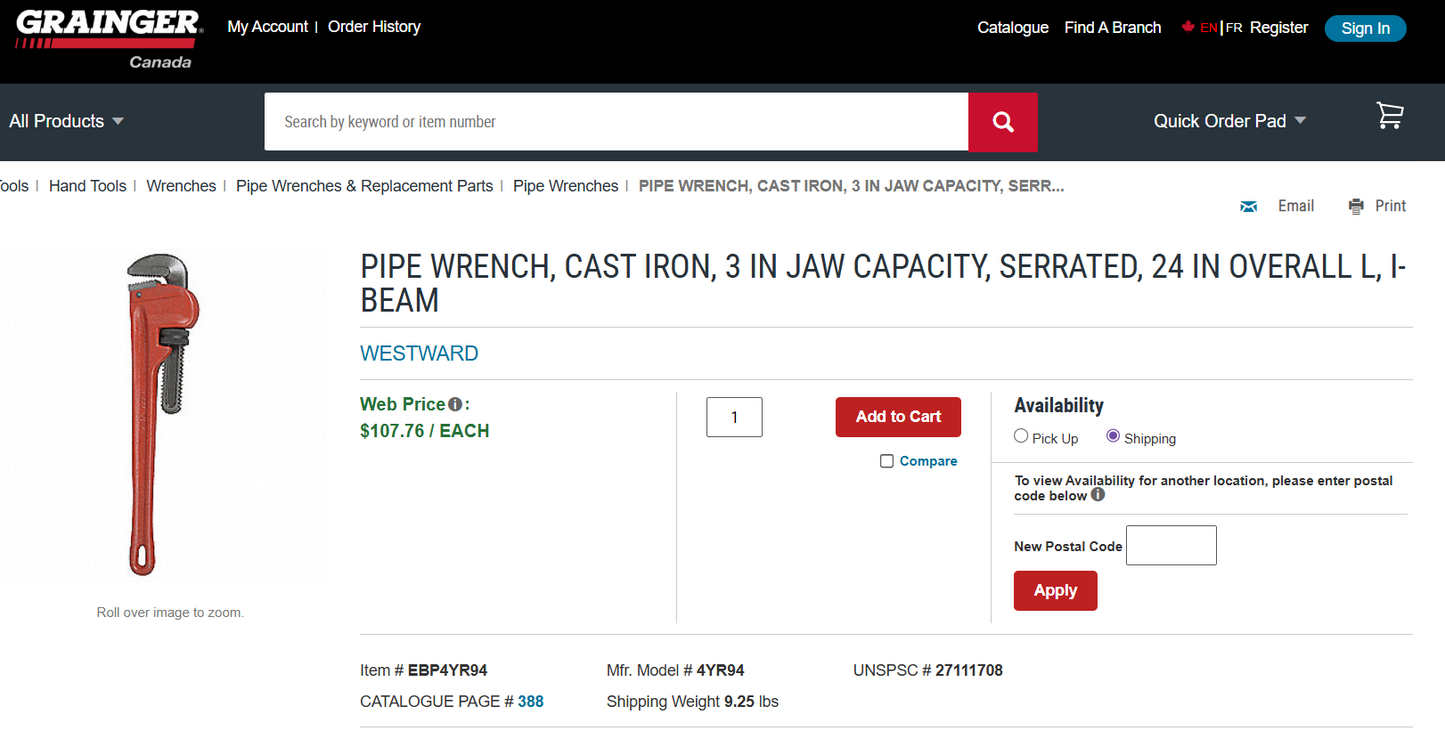Click the item number EBP4YR94
This screenshot has width=1445, height=739.
point(447,671)
